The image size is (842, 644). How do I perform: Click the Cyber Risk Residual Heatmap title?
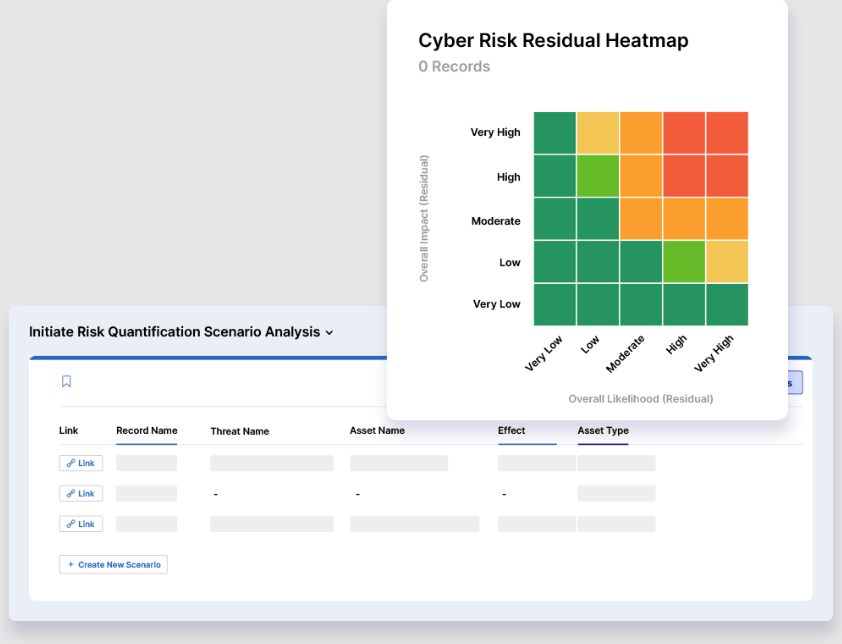tap(553, 41)
